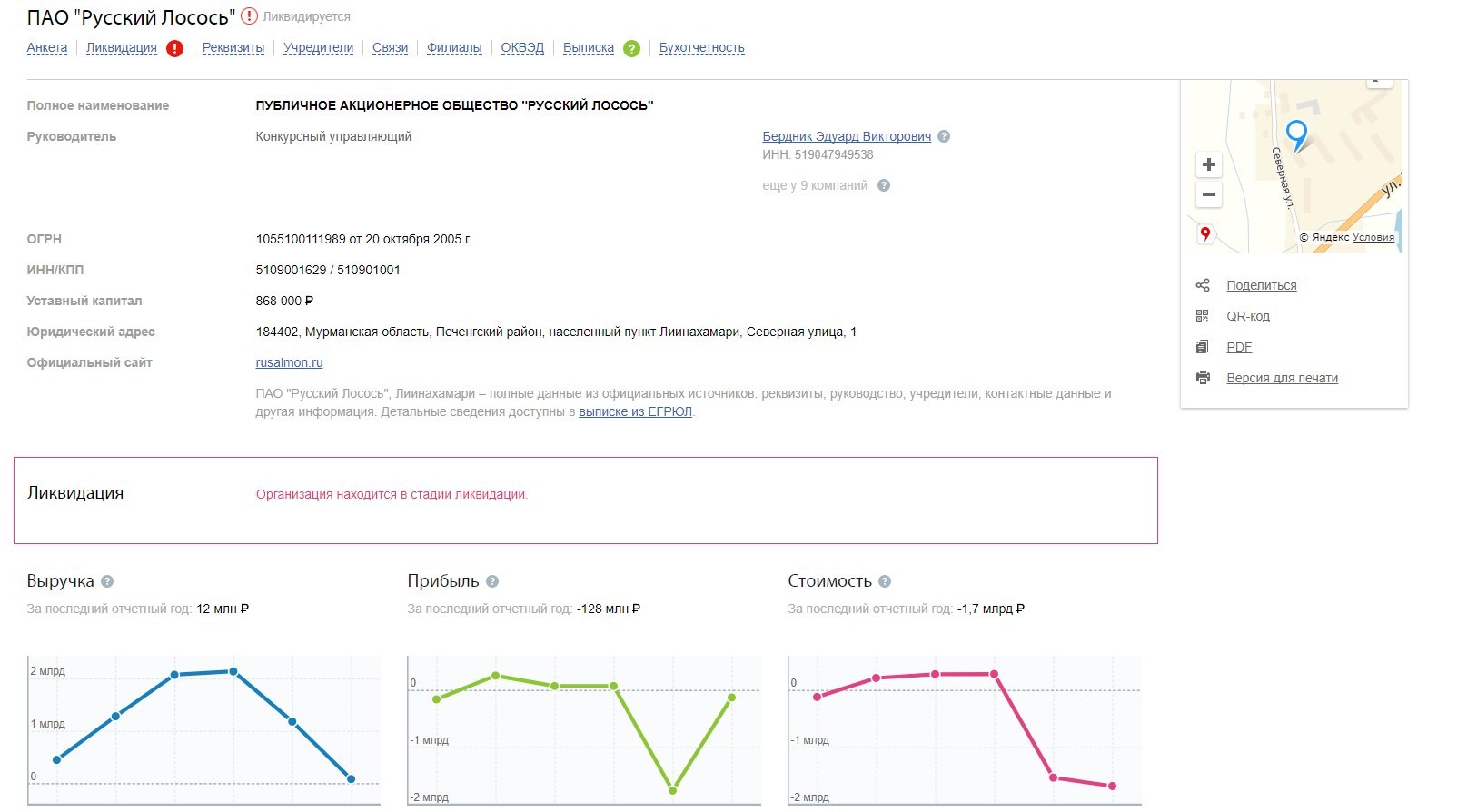Click еще у 9 компаний link
This screenshot has width=1477, height=812.
pyautogui.click(x=815, y=186)
